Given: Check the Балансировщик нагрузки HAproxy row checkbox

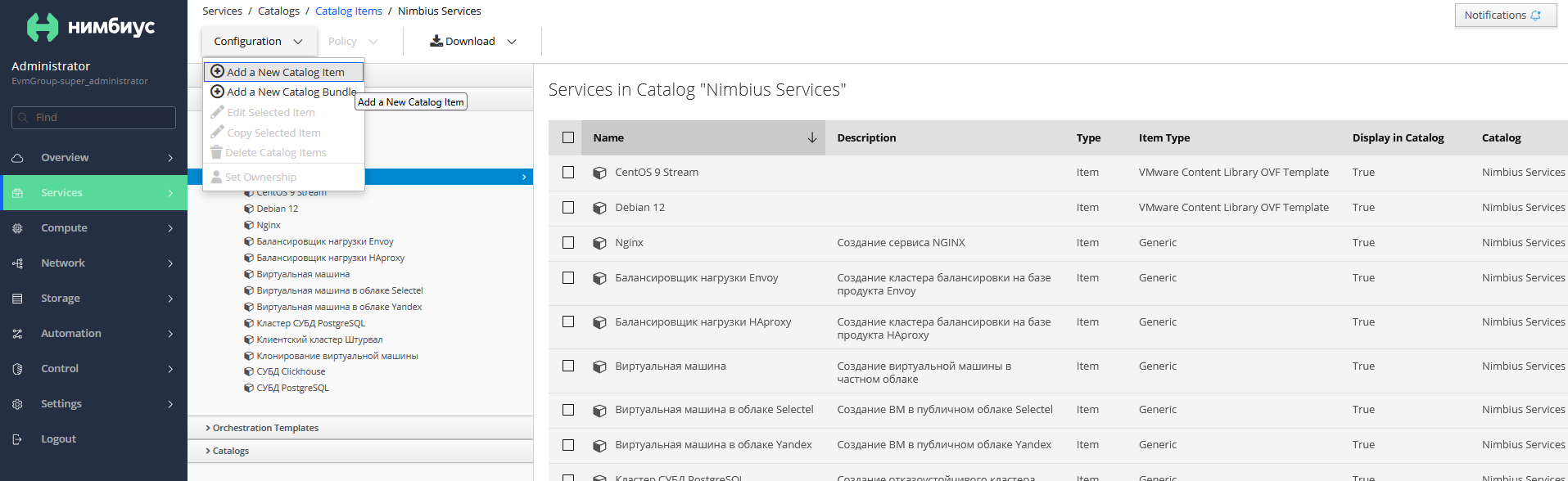Looking at the screenshot, I should (x=568, y=321).
